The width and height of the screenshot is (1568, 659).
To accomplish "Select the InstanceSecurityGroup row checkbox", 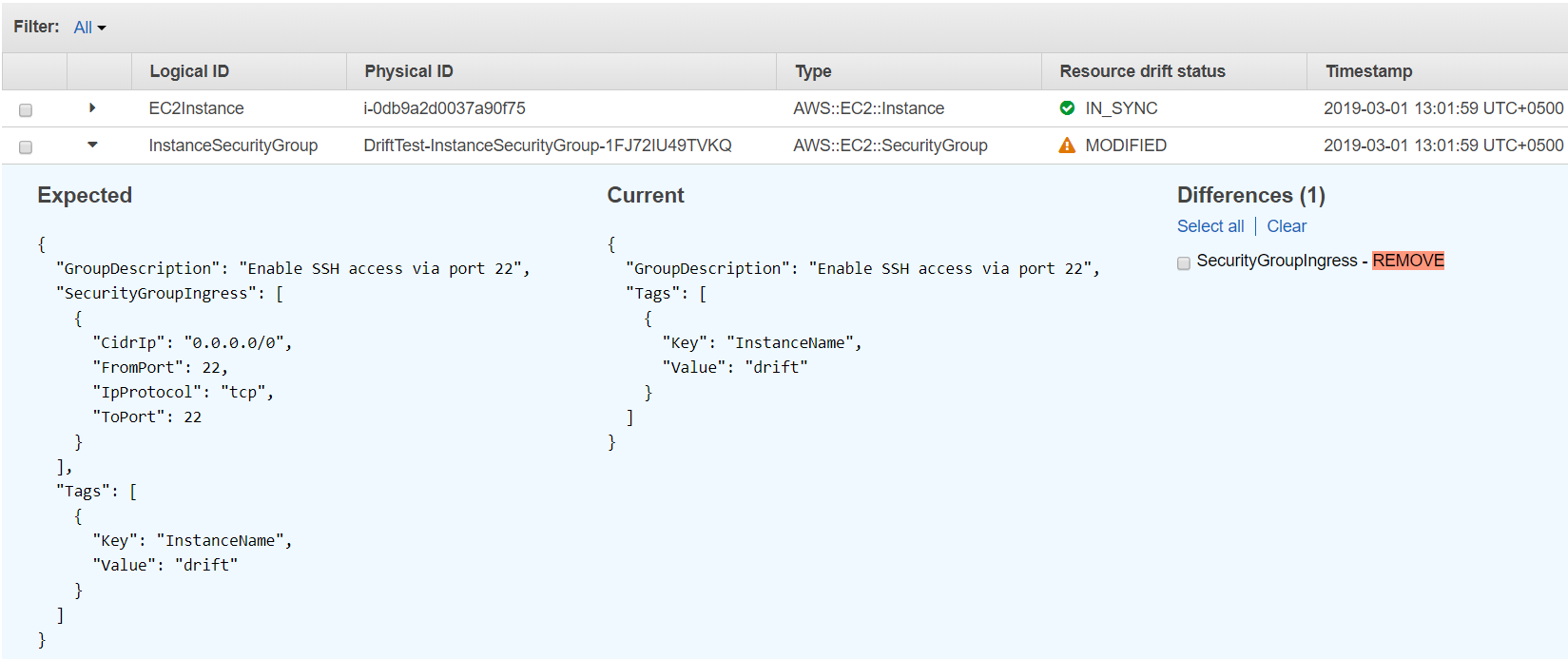I will [26, 147].
